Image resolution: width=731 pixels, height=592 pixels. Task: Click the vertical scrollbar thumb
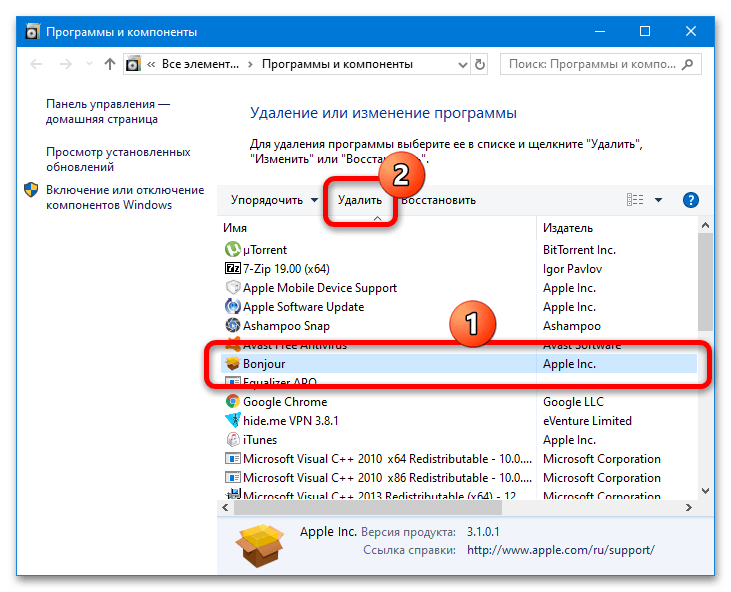[705, 282]
